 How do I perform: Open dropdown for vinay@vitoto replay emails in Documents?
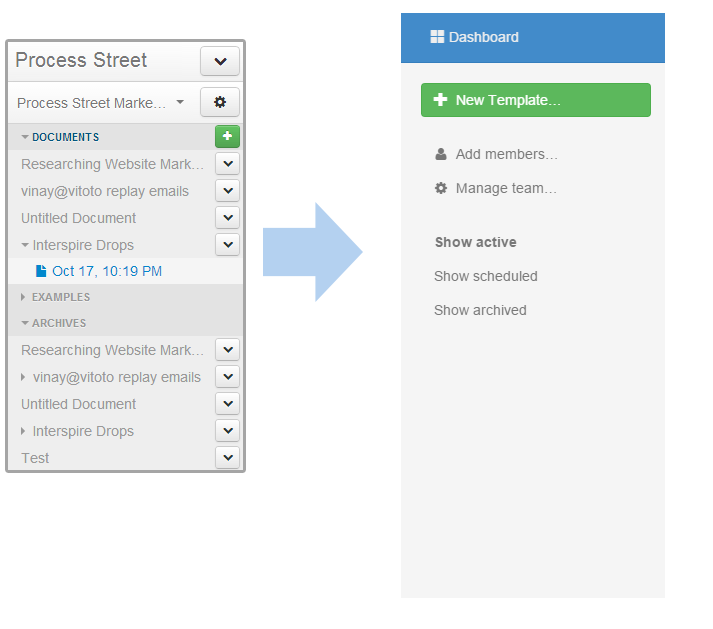point(228,191)
